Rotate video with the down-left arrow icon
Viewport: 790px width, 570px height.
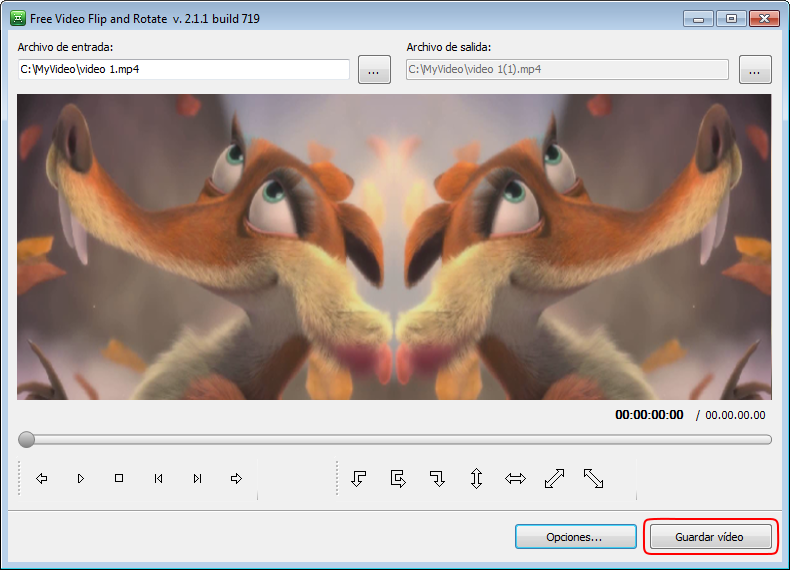coord(359,479)
